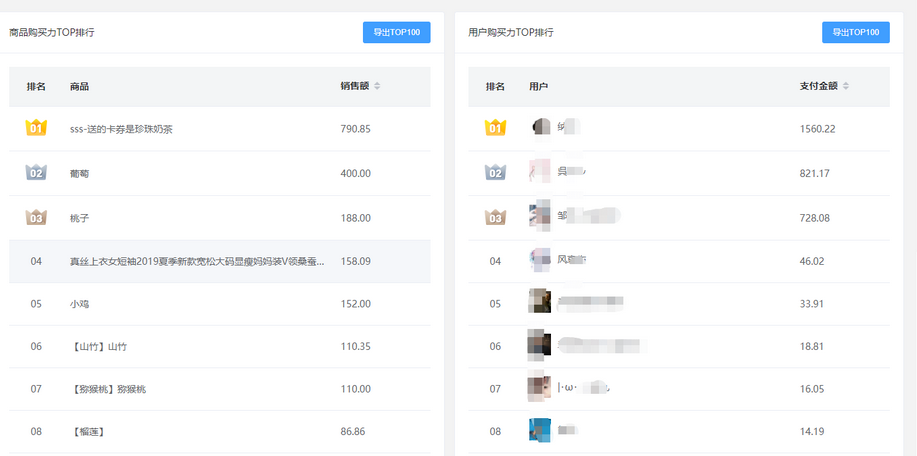This screenshot has width=917, height=456.
Task: Sort products by 销售额 column arrows
Action: pos(377,86)
